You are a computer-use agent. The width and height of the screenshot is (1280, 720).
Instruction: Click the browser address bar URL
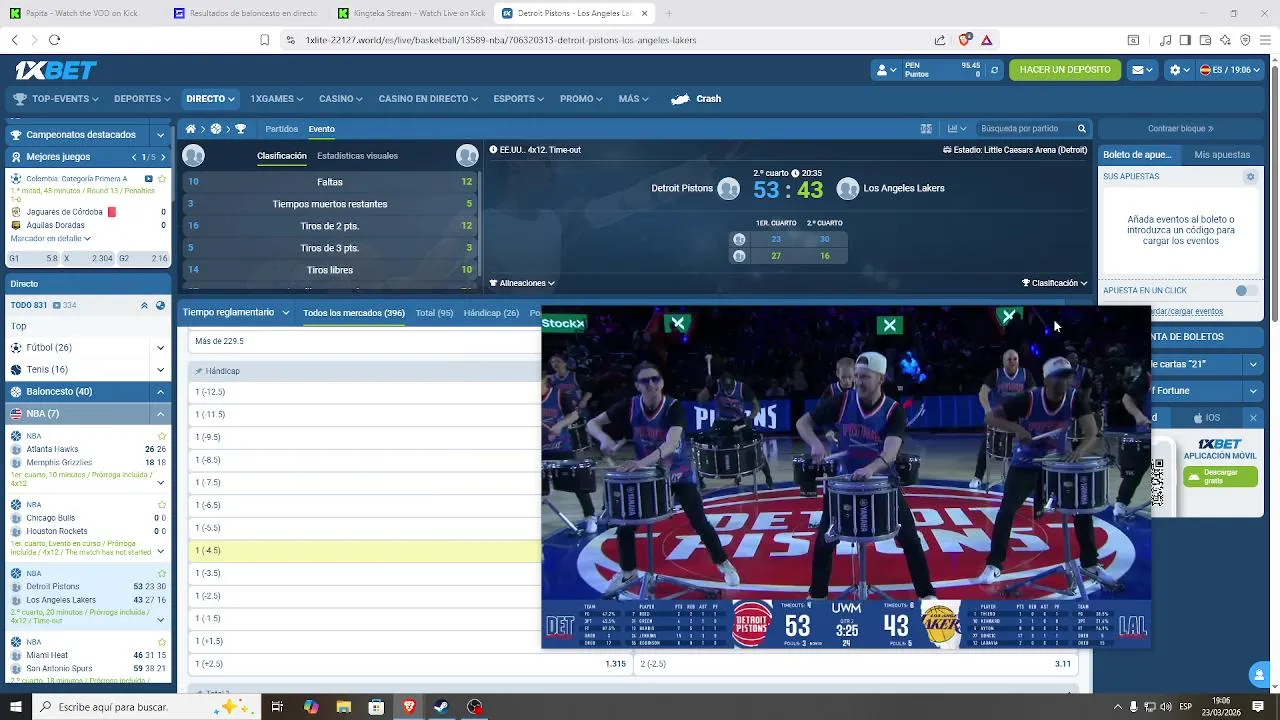coord(501,40)
